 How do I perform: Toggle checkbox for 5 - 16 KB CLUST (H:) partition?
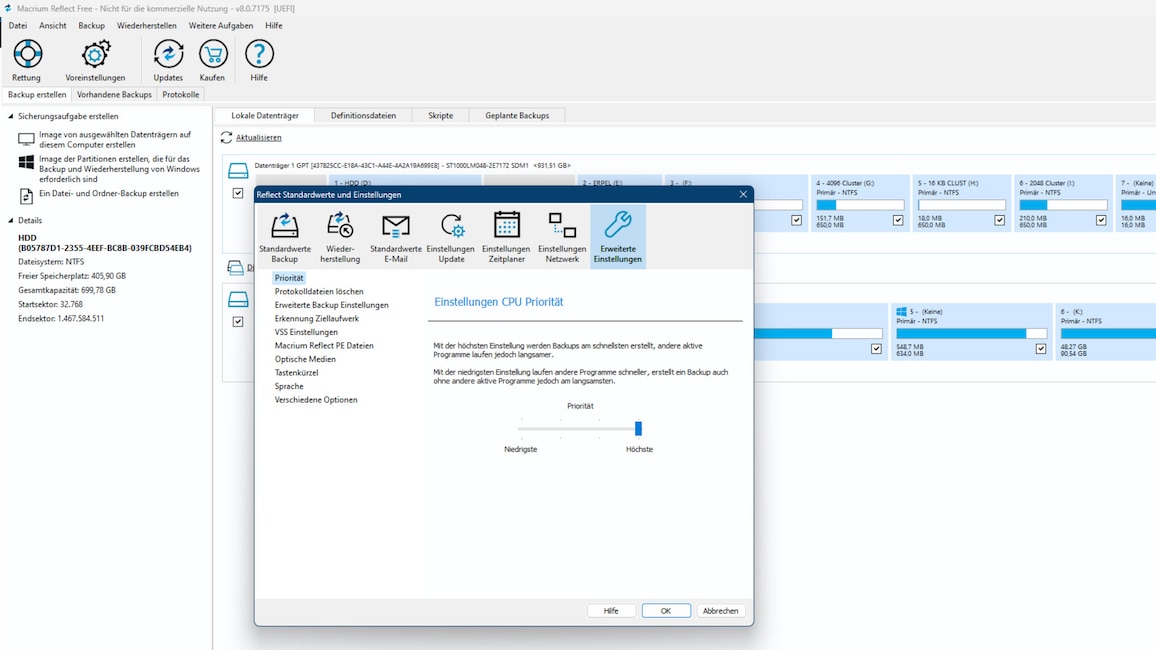pyautogui.click(x=1000, y=220)
